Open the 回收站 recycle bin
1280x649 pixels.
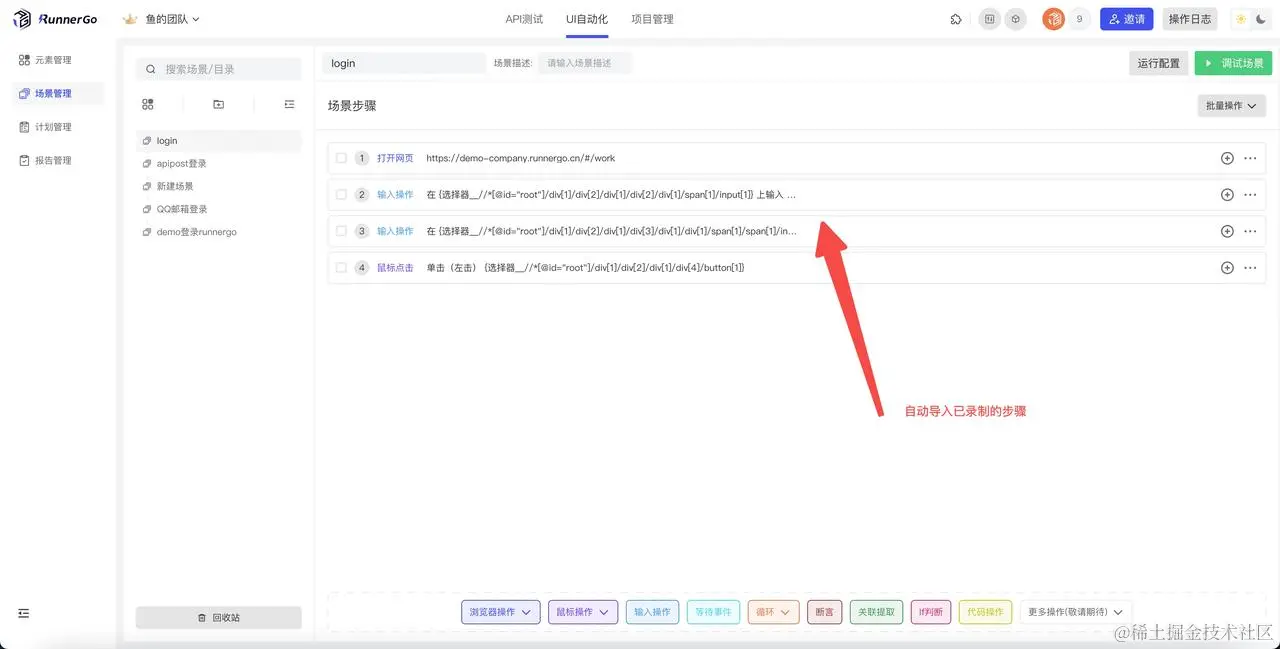click(219, 618)
